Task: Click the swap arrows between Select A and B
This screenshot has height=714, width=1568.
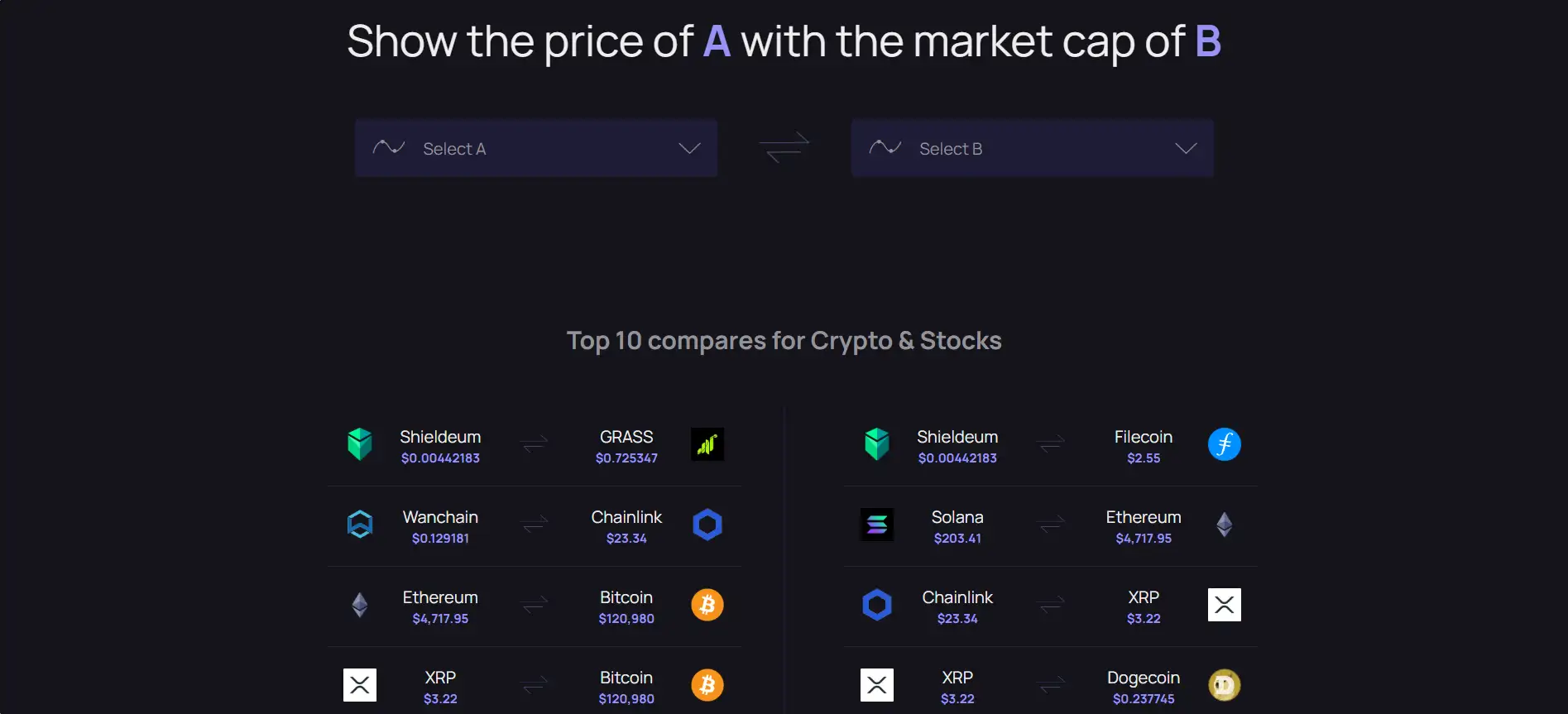Action: pyautogui.click(x=784, y=147)
